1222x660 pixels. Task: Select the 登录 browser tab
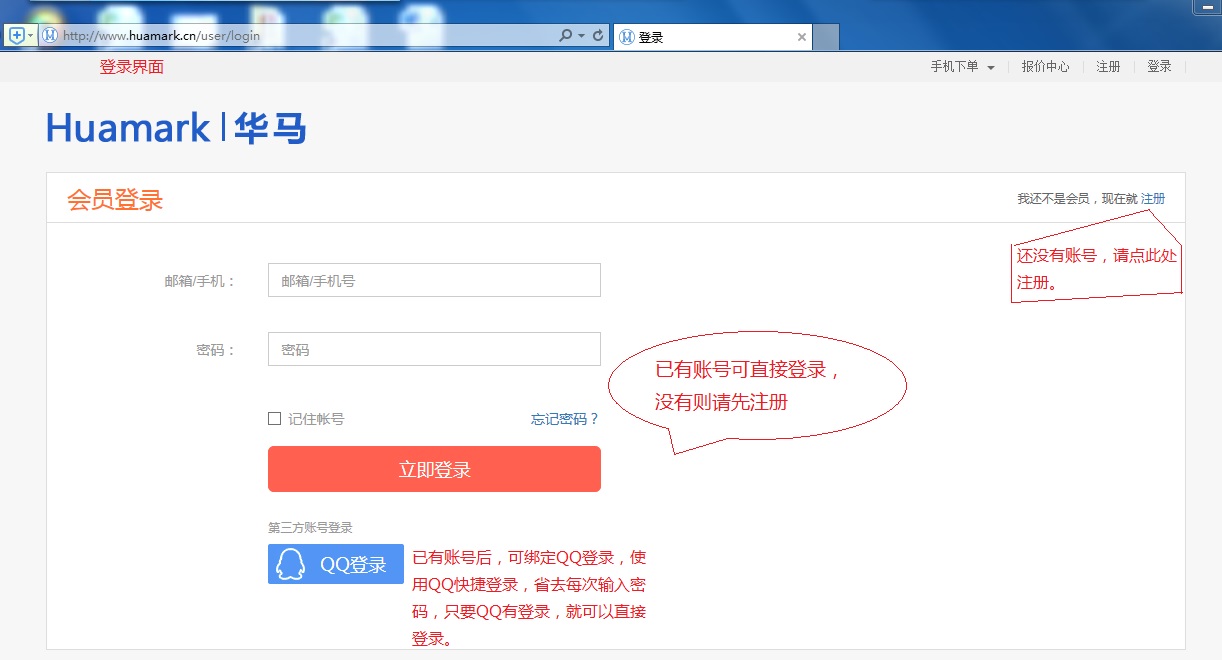coord(712,37)
